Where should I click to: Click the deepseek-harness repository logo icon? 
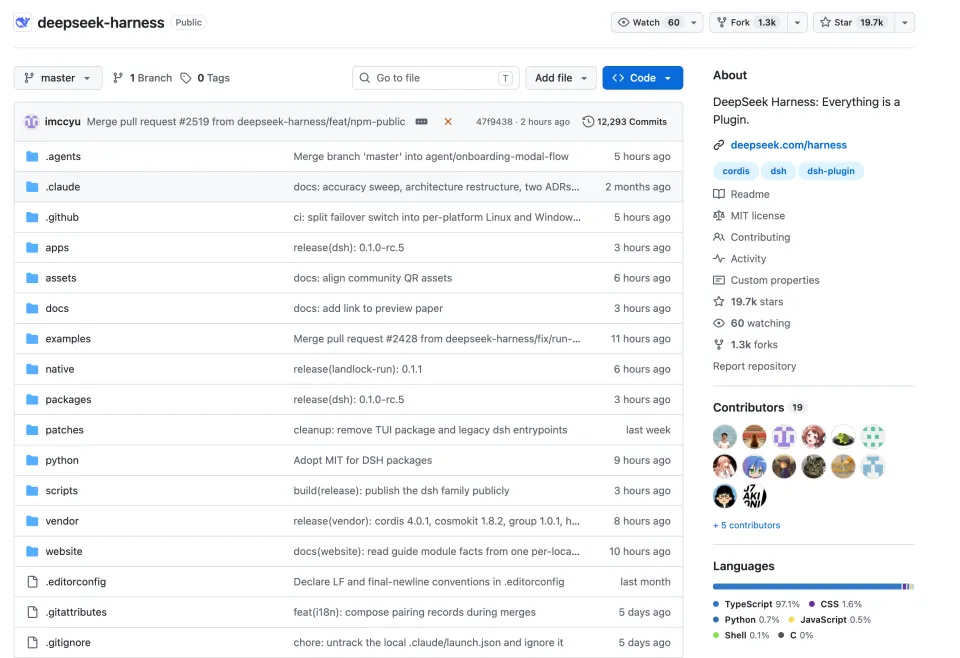tap(23, 23)
